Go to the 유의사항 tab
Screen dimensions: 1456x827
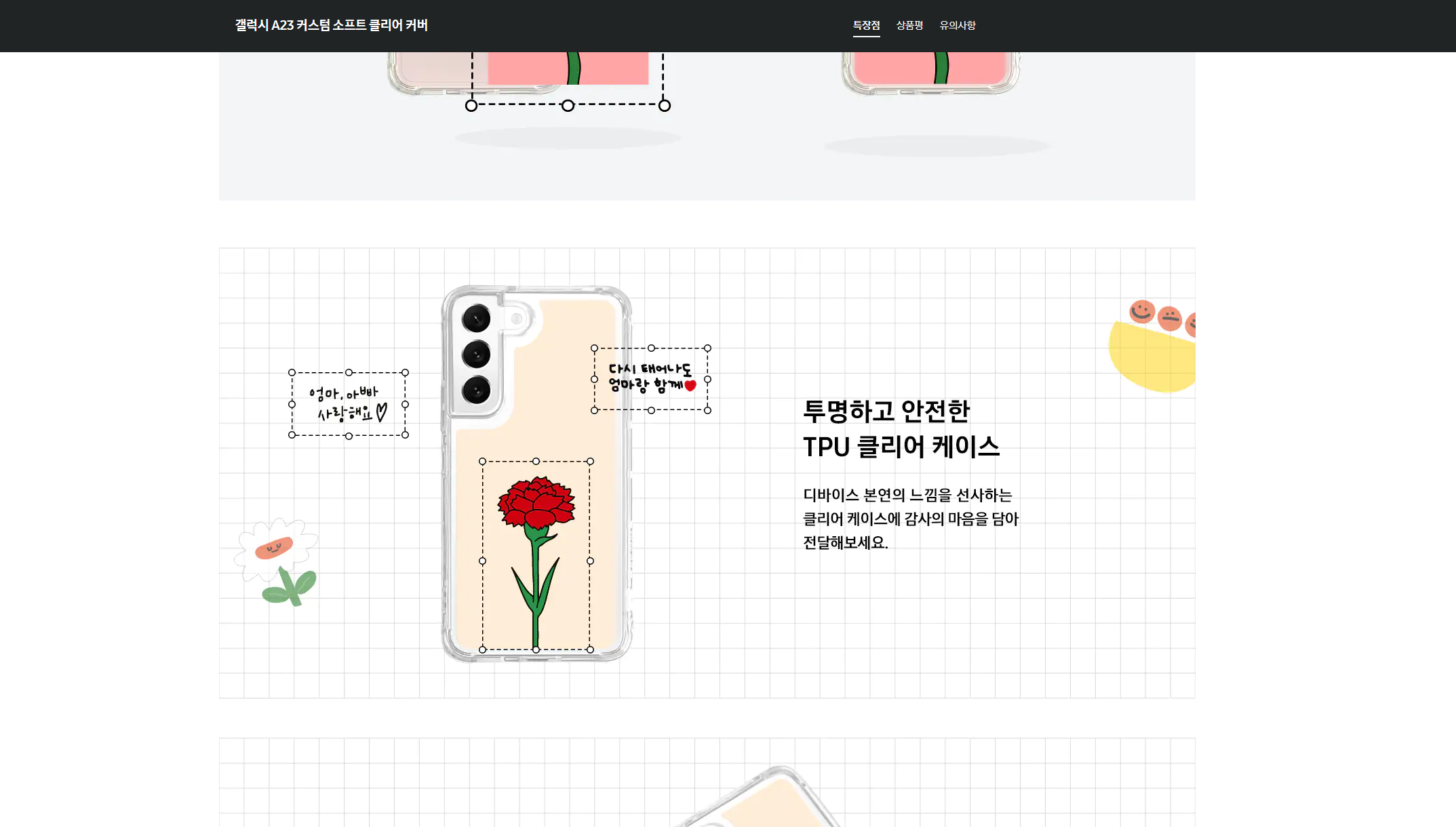958,25
